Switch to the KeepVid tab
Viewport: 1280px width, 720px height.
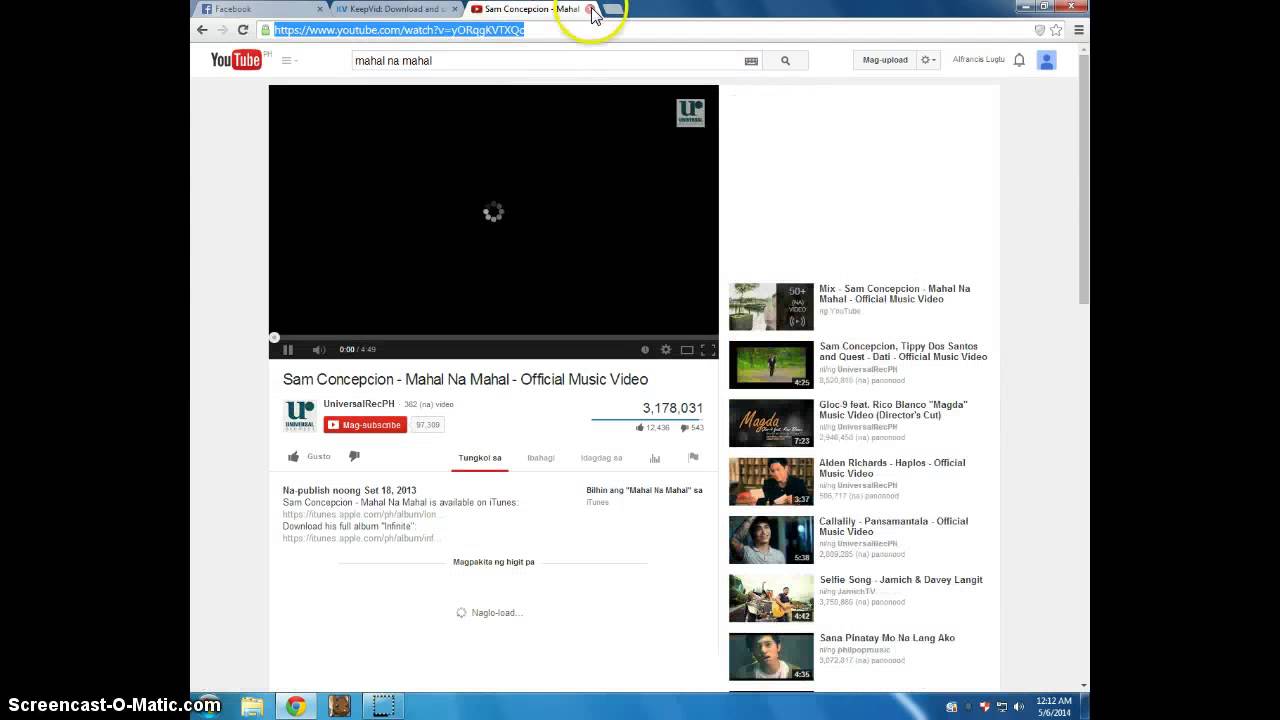click(396, 9)
